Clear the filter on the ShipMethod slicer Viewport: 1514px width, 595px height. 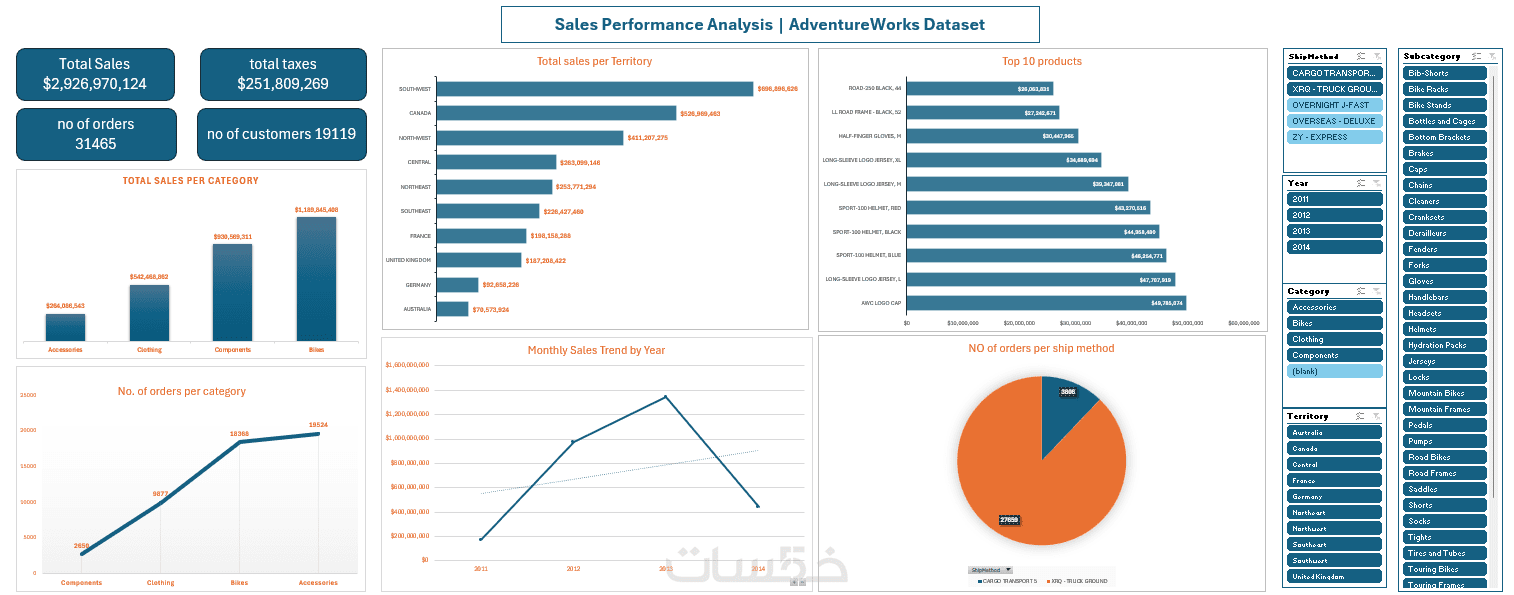click(1377, 57)
